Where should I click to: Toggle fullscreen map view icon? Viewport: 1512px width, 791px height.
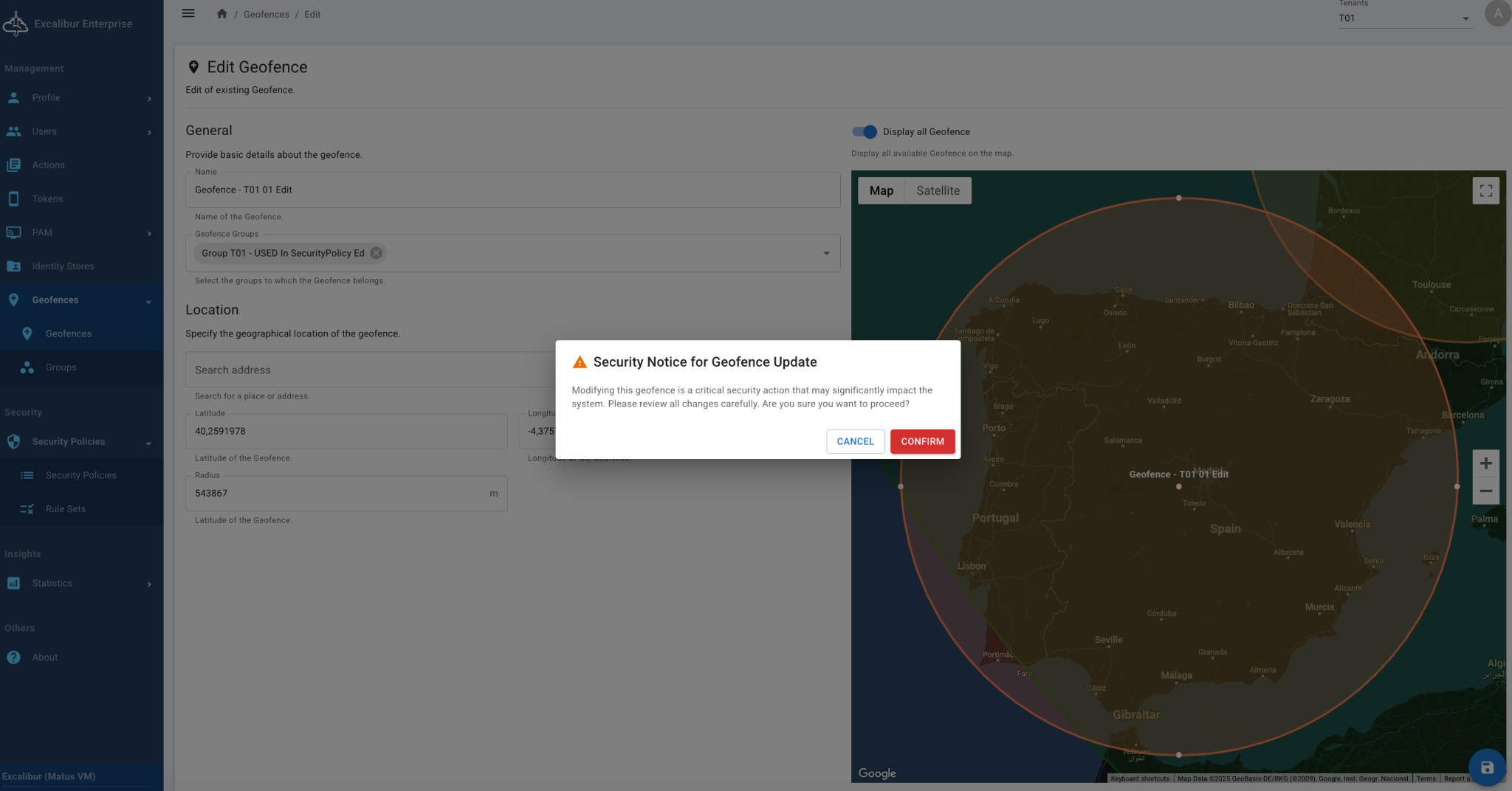coord(1485,190)
